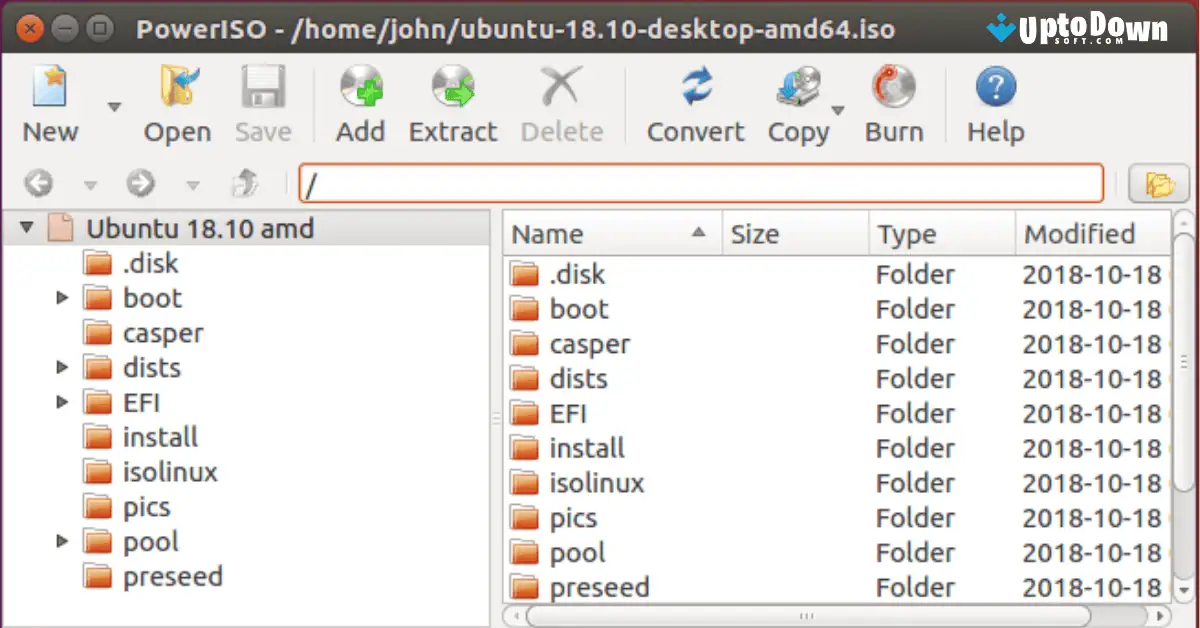Image resolution: width=1200 pixels, height=628 pixels.
Task: Open the dropdown next to the New button
Action: 113,104
